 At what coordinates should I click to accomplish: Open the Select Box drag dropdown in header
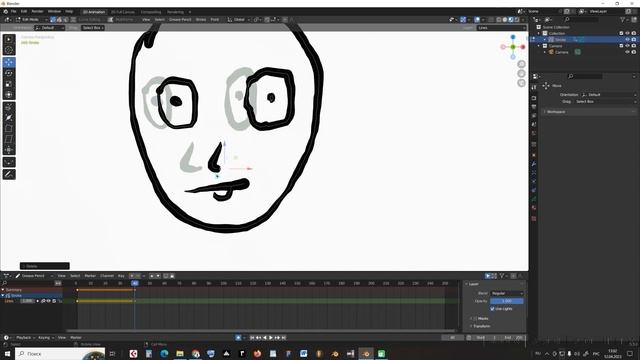(x=93, y=28)
